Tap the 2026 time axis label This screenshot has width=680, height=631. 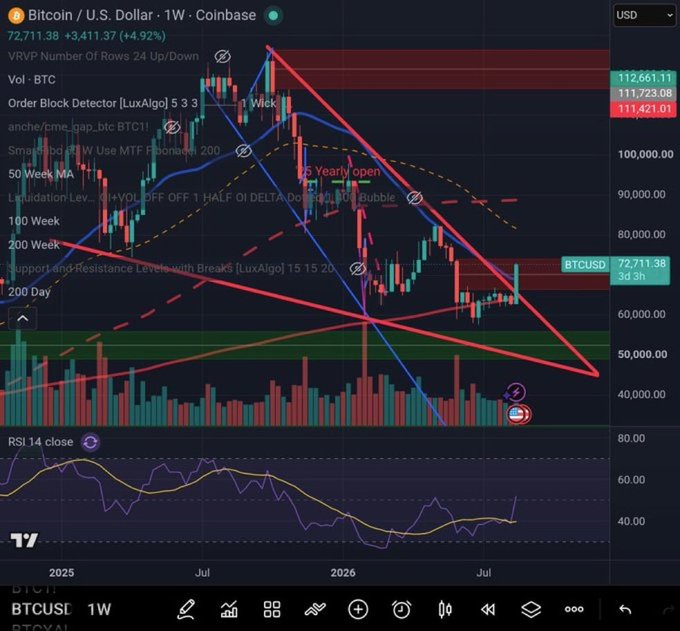coord(343,573)
